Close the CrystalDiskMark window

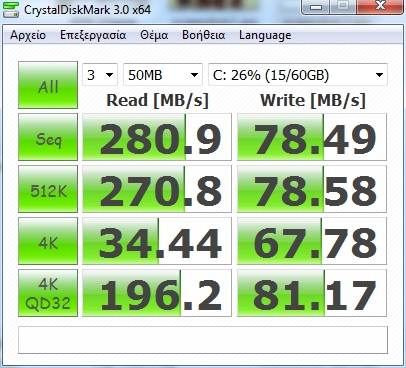tap(380, 6)
